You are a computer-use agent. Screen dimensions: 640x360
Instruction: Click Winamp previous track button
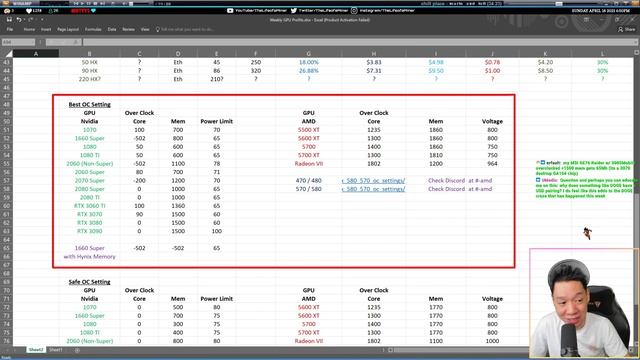tap(76, 3)
